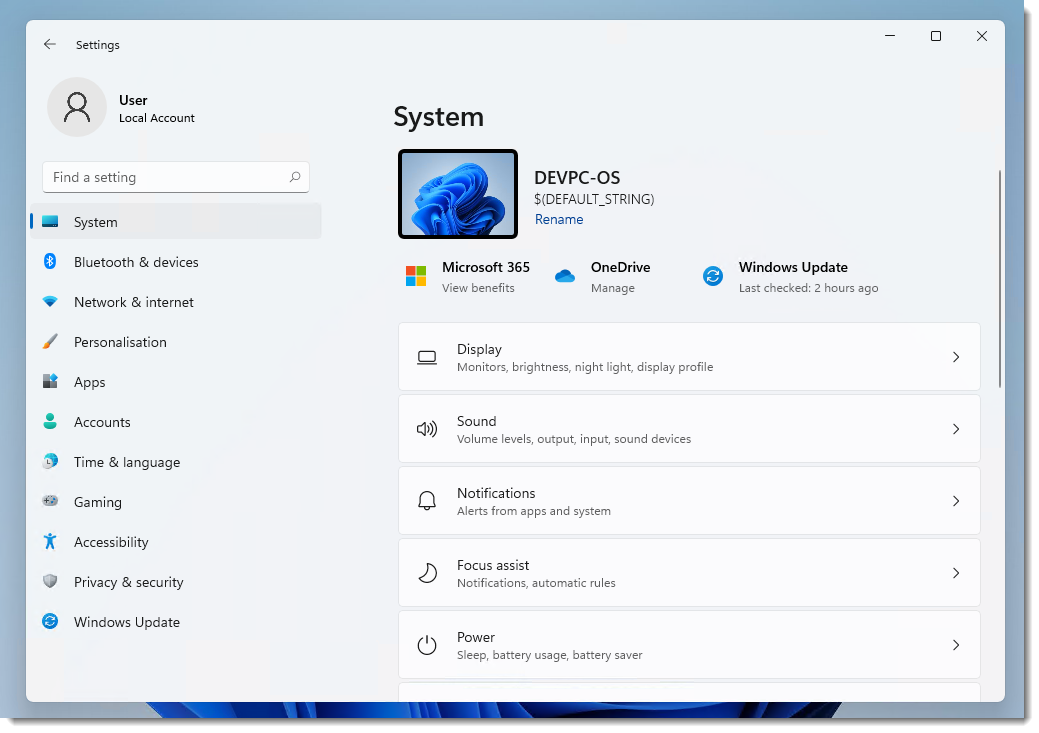The image size is (1039, 733).
Task: Click the OneDrive cloud icon
Action: pos(565,275)
